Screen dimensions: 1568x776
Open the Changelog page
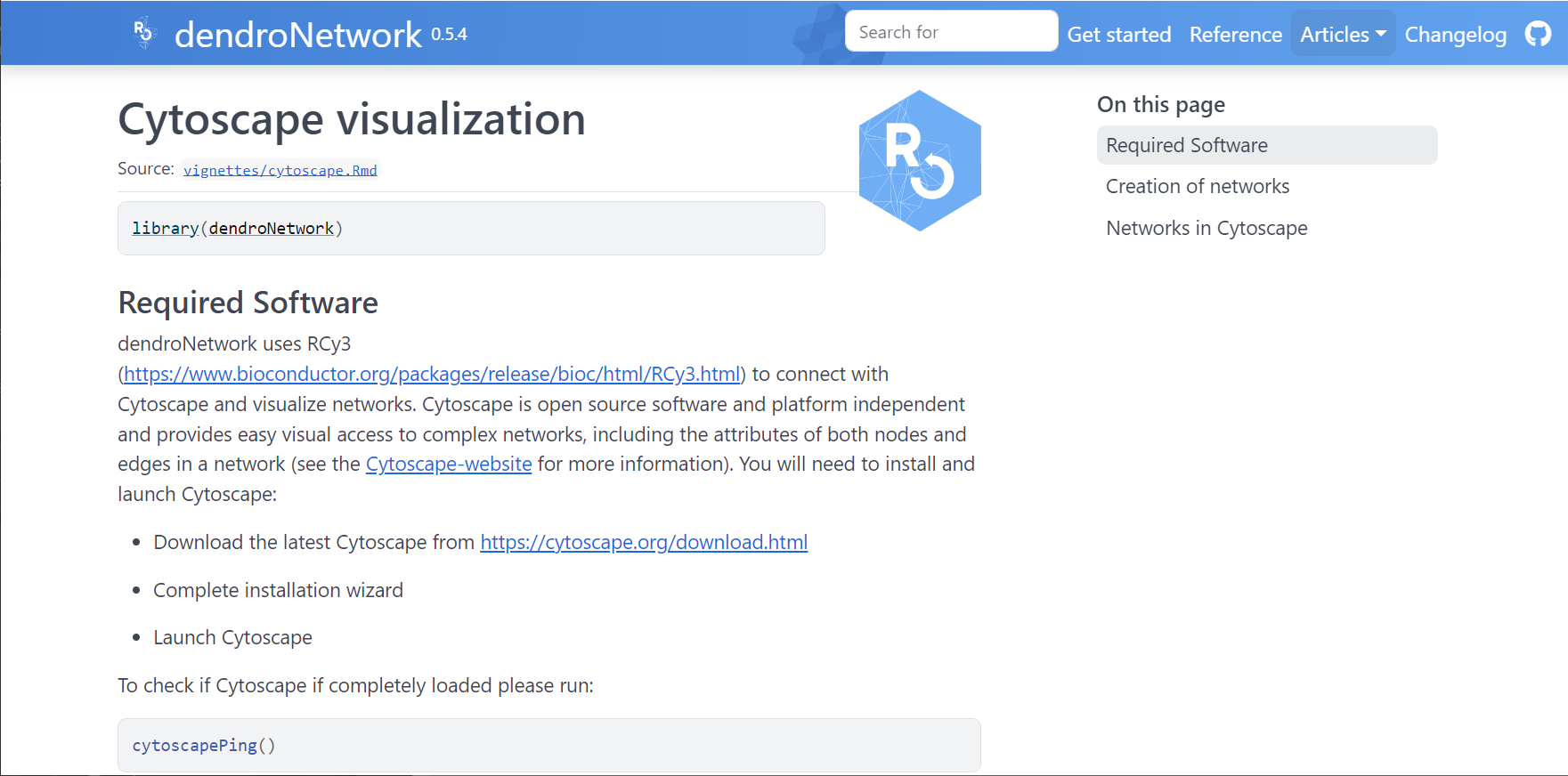point(1455,34)
